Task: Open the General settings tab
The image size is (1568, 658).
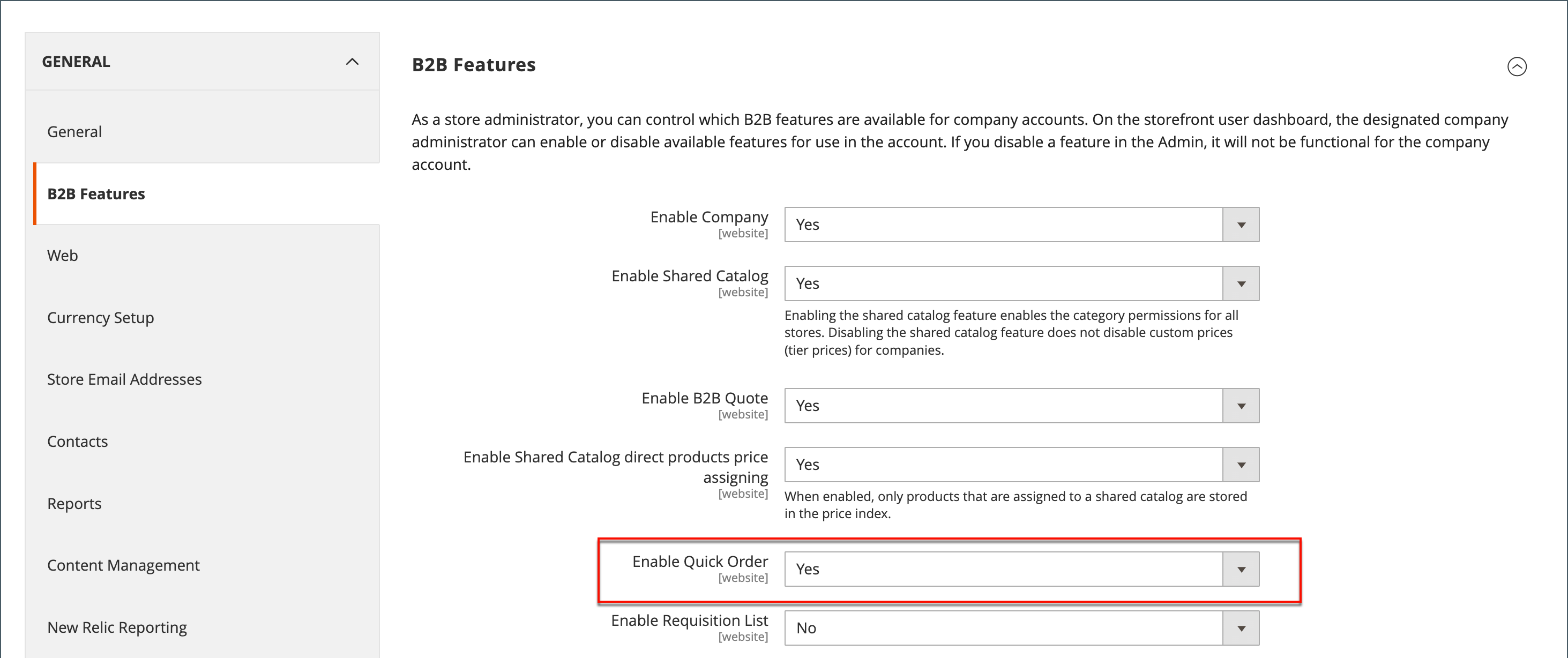Action: [74, 131]
